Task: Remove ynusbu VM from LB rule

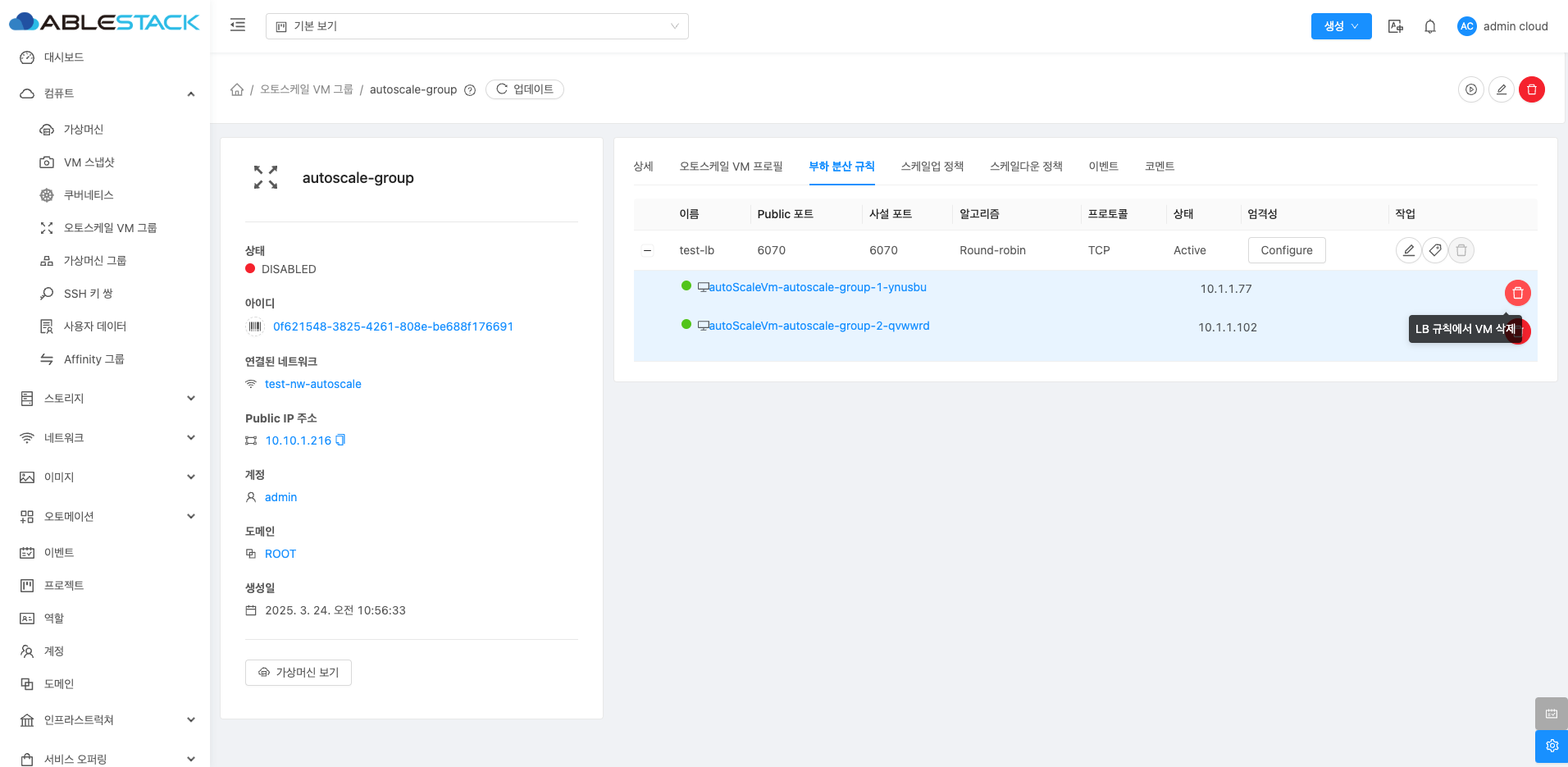Action: [1517, 293]
